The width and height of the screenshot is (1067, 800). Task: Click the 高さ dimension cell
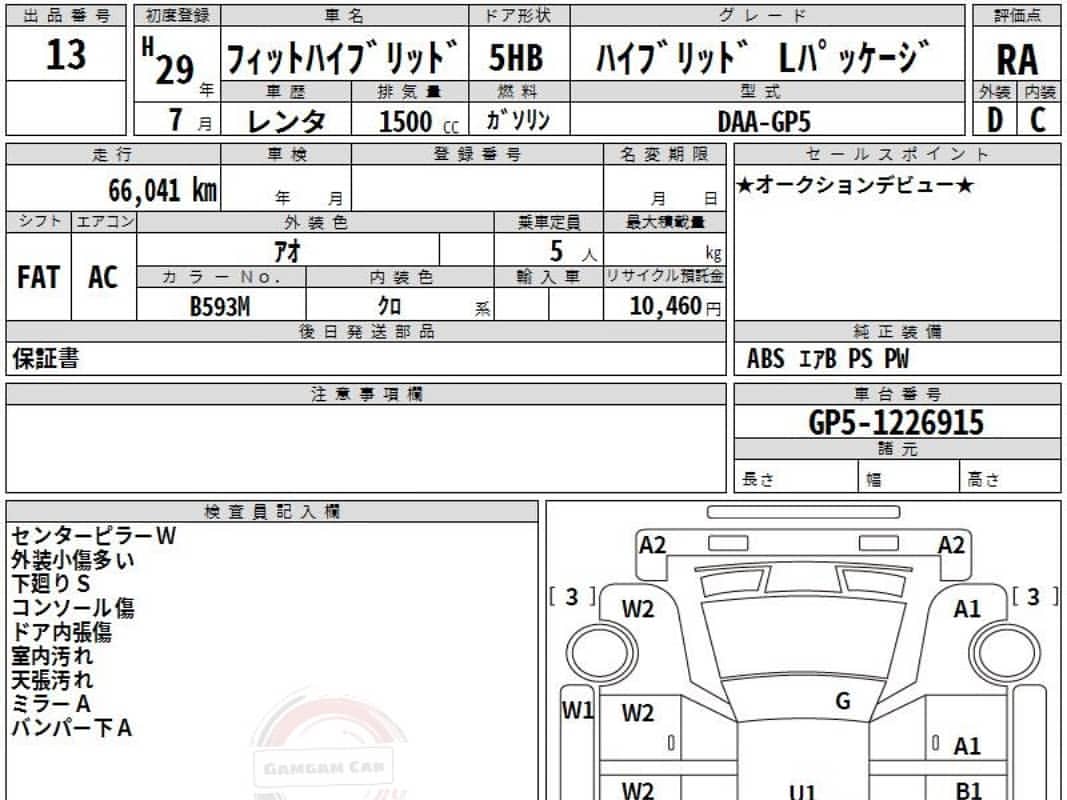click(x=1010, y=477)
